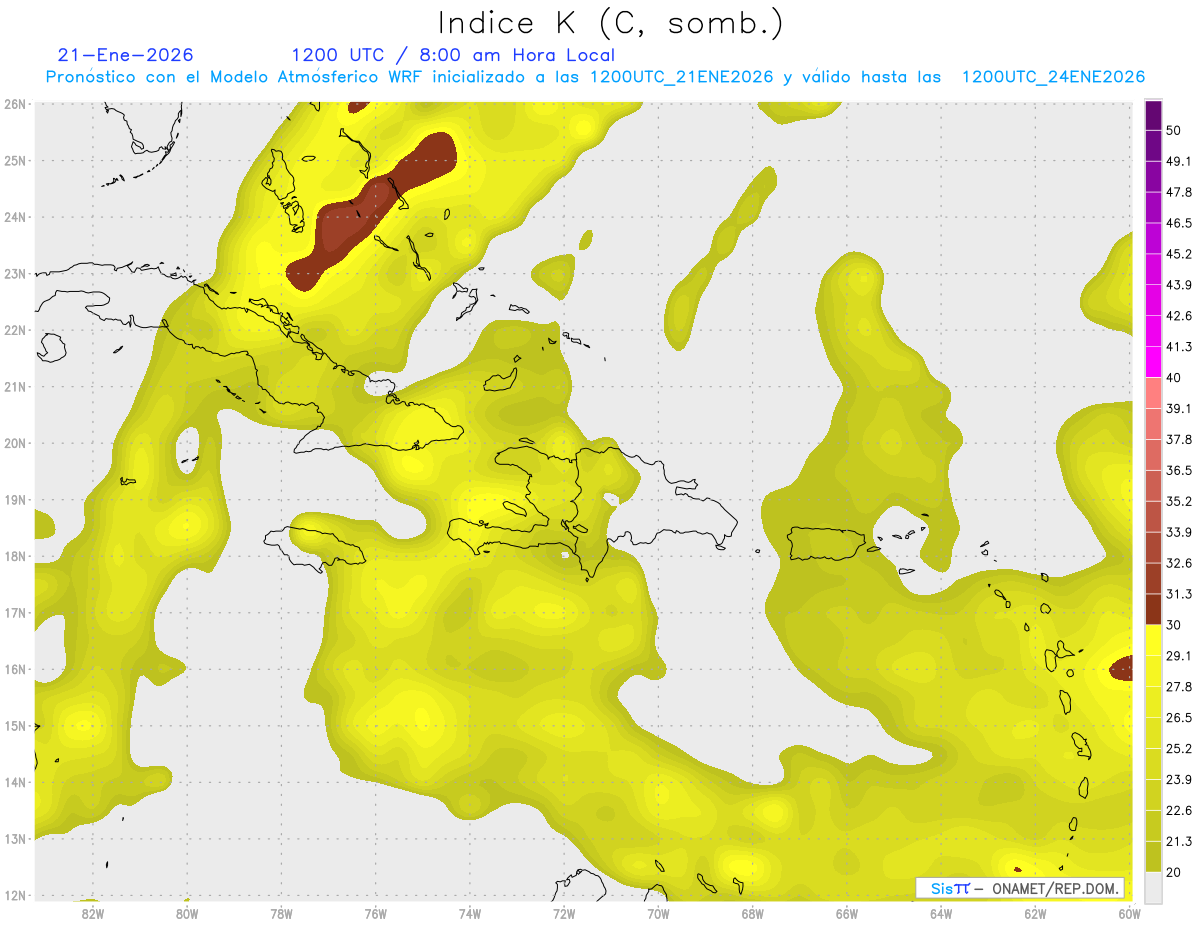Click the '68W' longitude label

tap(753, 913)
